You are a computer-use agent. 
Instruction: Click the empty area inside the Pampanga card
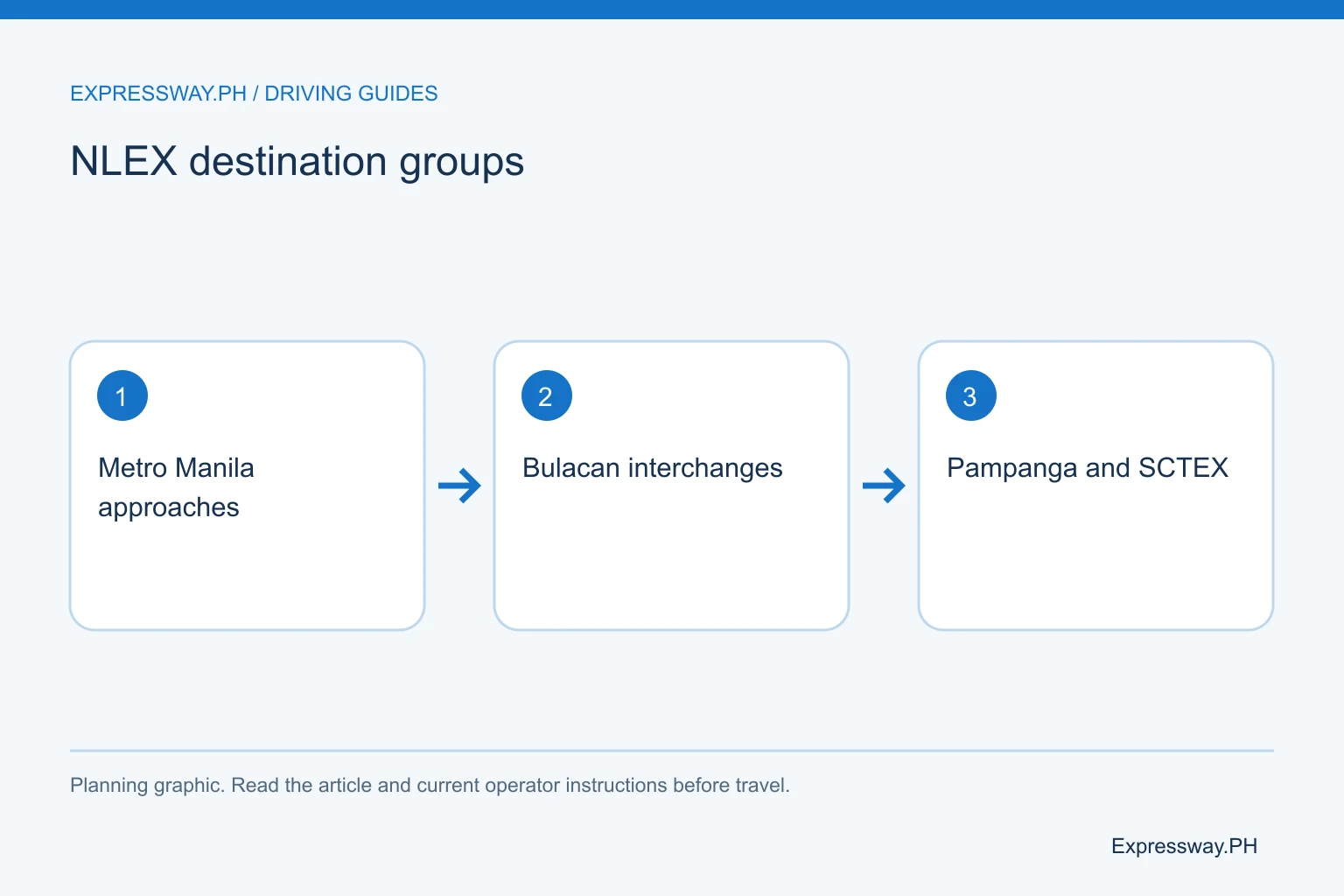pos(1096,560)
